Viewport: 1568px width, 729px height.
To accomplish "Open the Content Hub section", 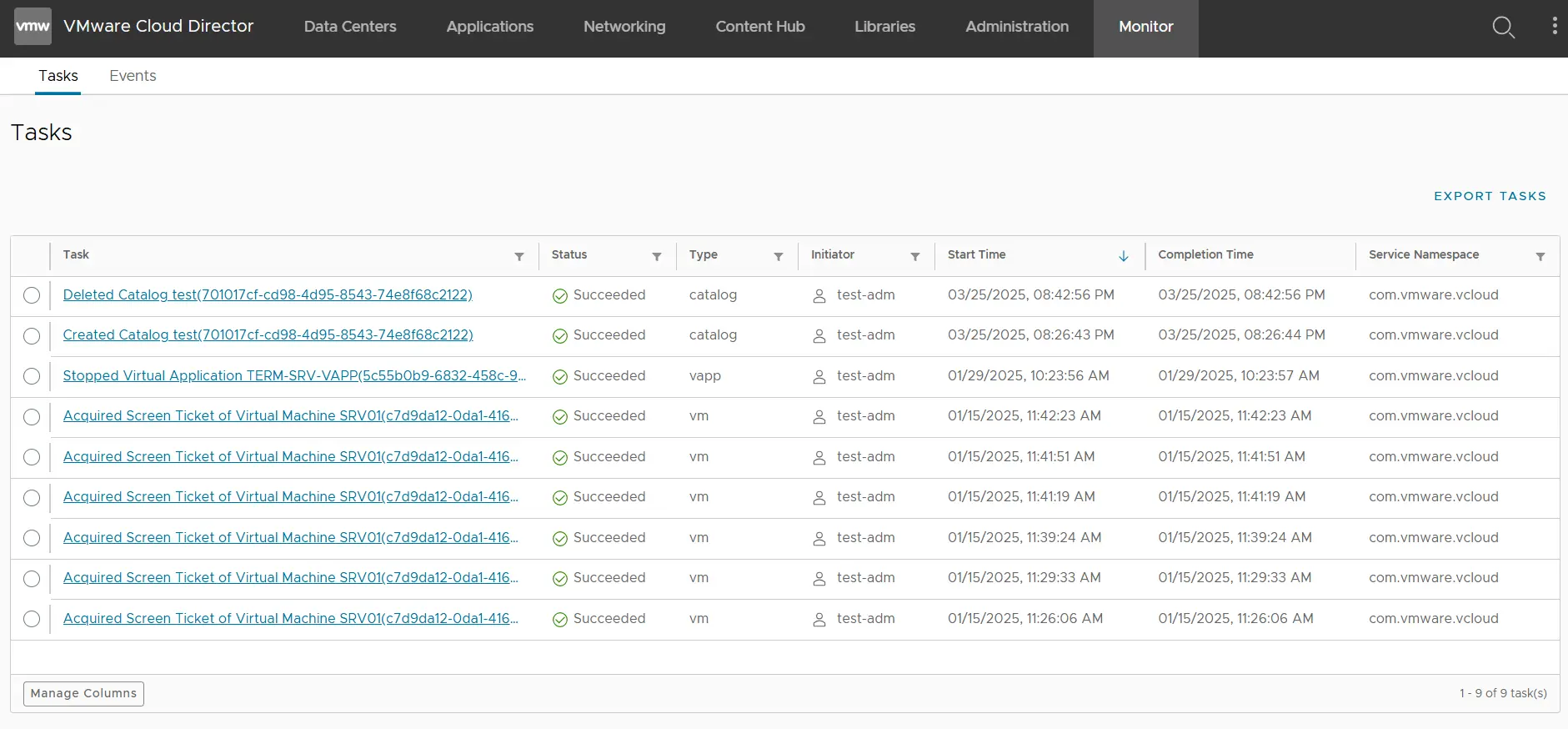I will (760, 27).
